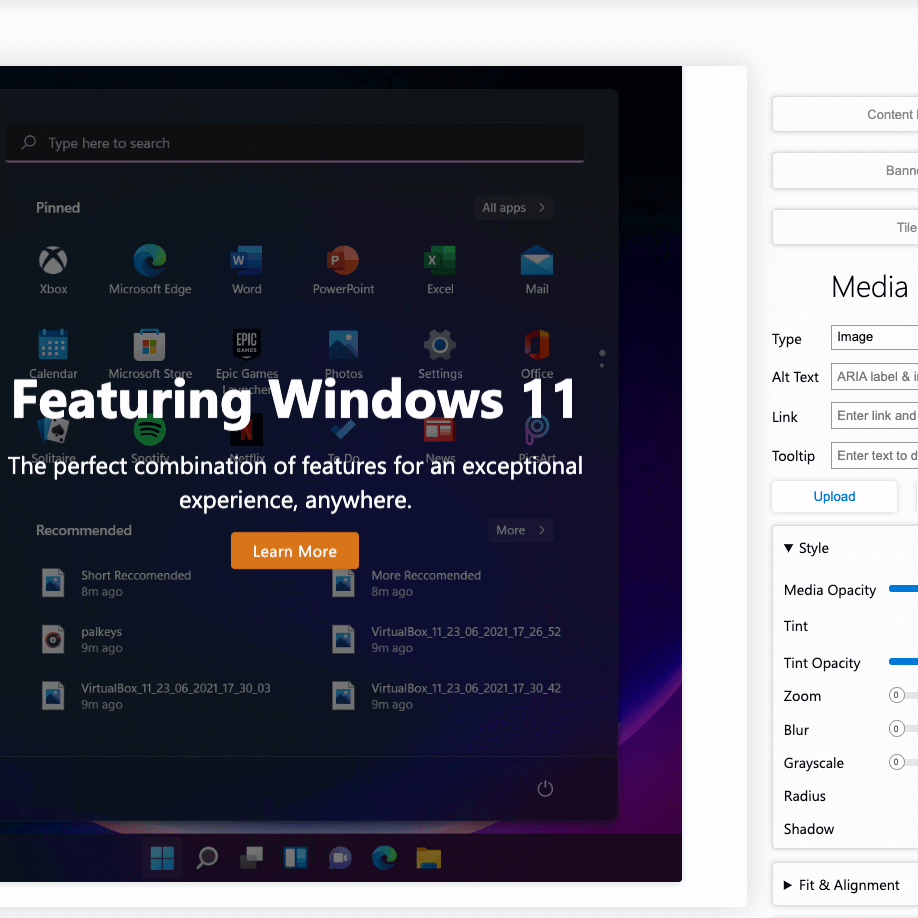Switch to the Content tab

pyautogui.click(x=846, y=114)
